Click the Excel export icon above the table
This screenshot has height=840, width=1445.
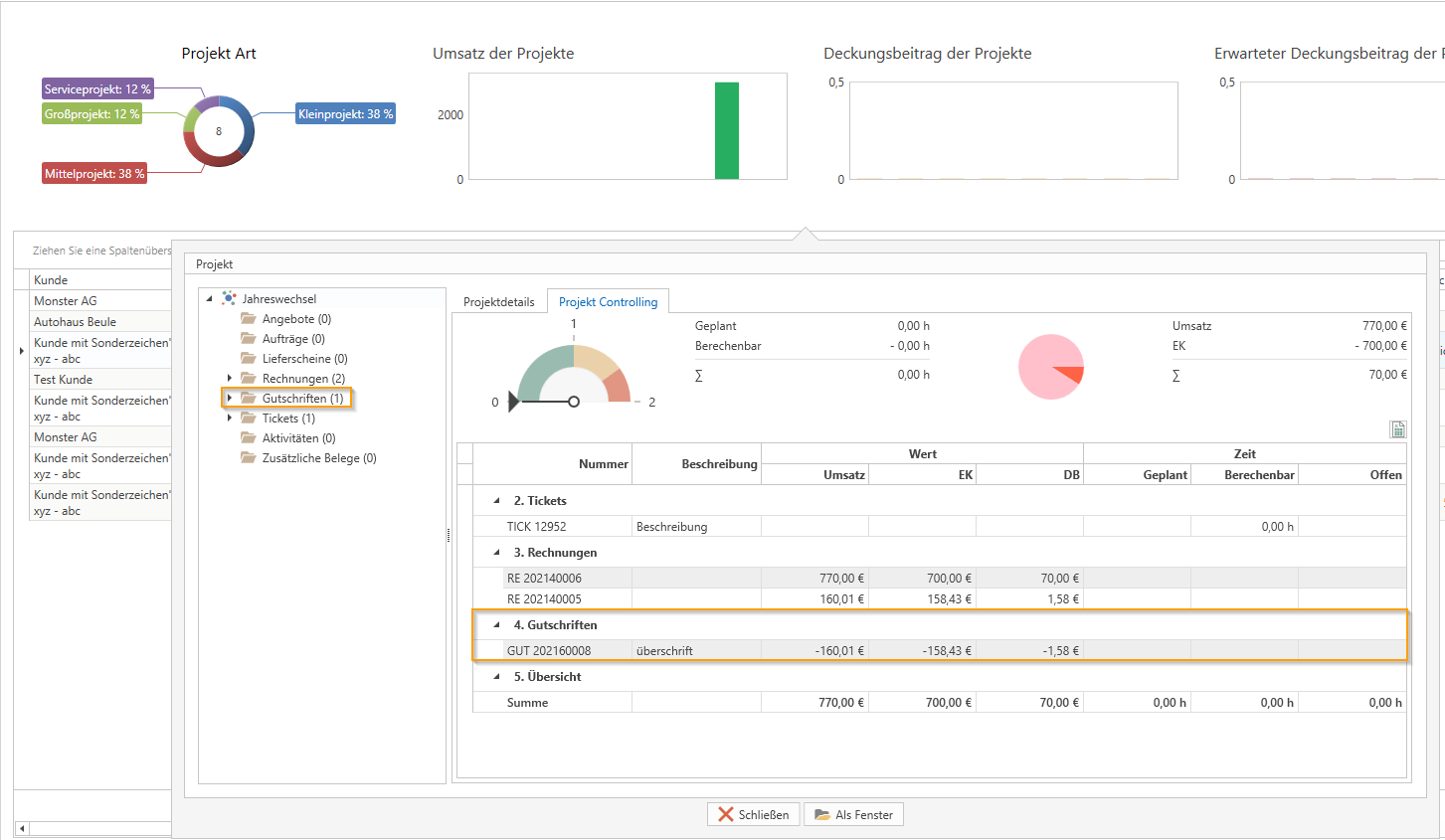[1397, 429]
